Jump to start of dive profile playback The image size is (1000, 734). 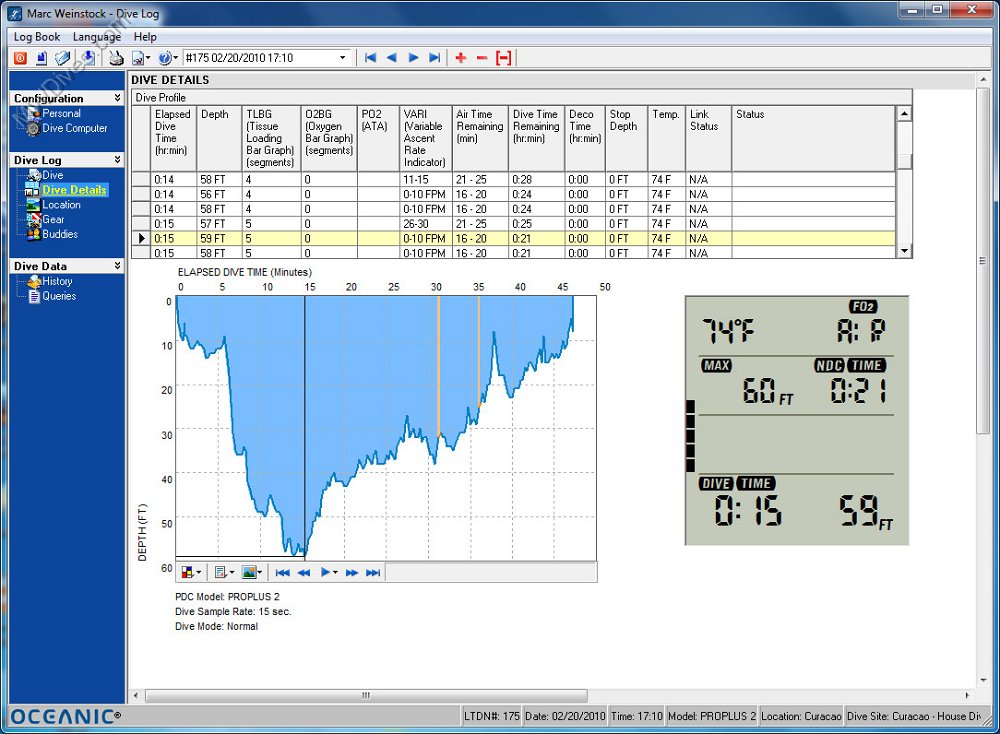[283, 573]
